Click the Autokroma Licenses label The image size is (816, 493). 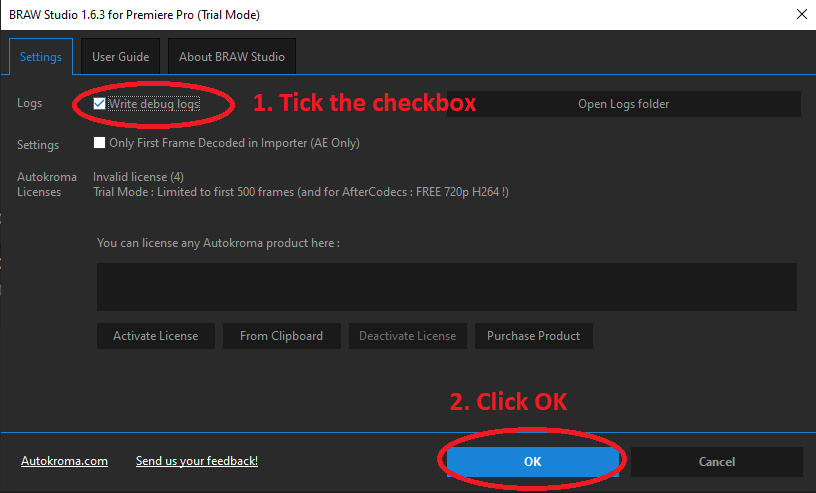click(x=47, y=184)
